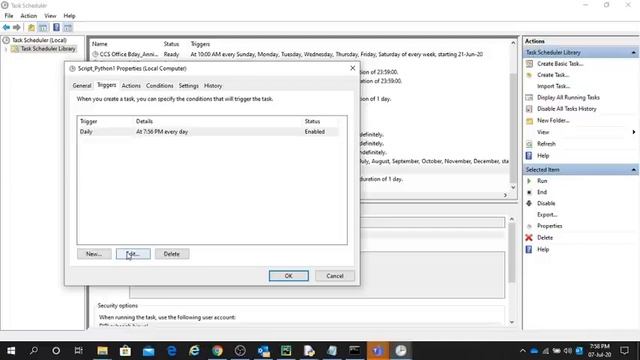Open the notification center icon
The width and height of the screenshot is (640, 360).
pos(624,351)
